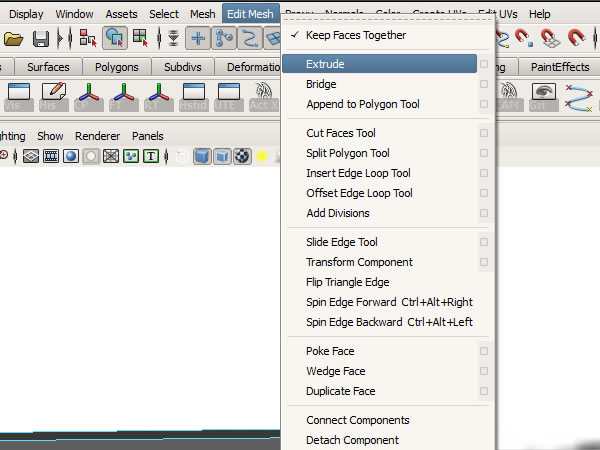
Task: Open the UTE shelf button
Action: (x=229, y=97)
